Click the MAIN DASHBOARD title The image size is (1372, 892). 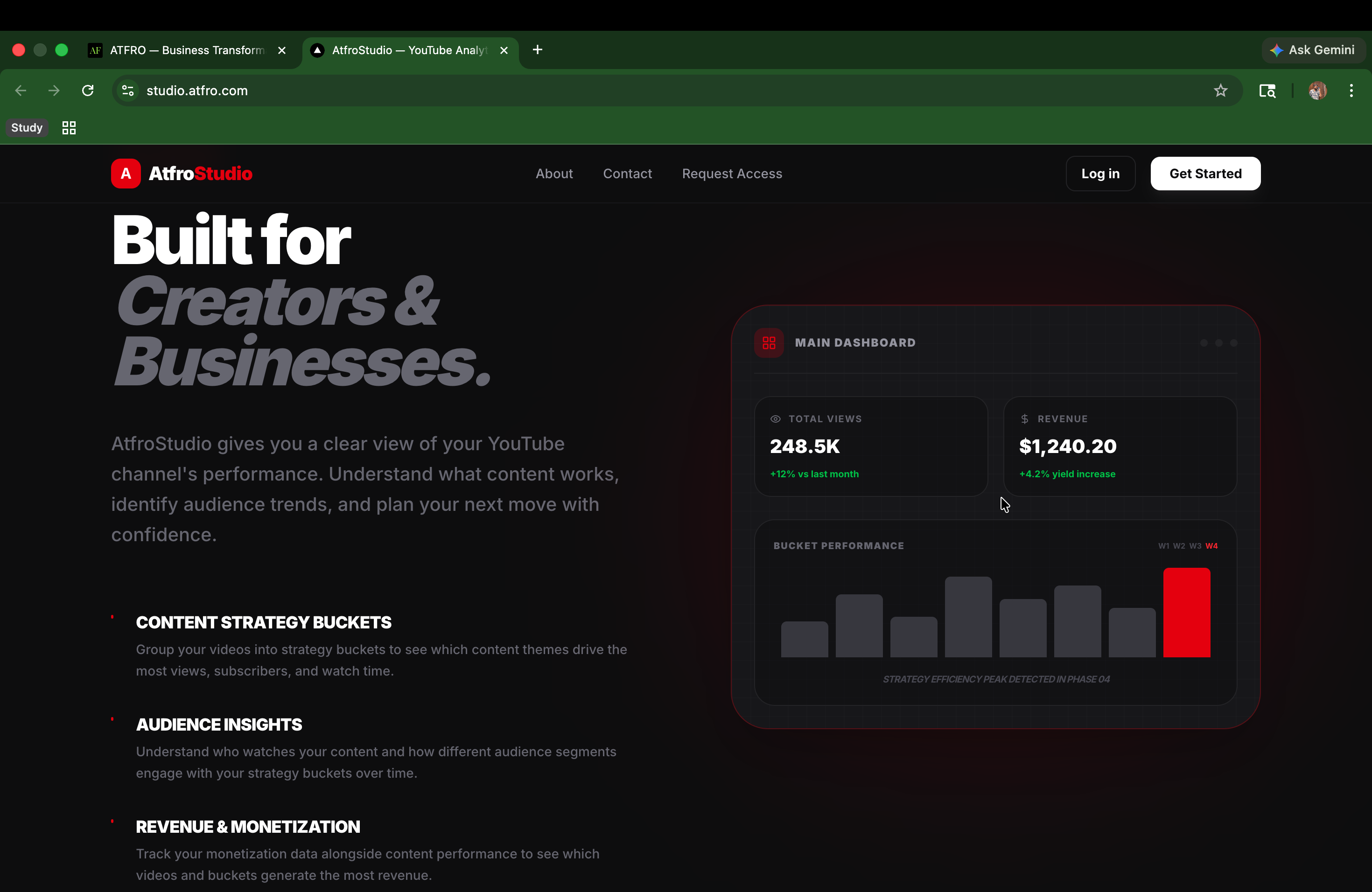[855, 343]
